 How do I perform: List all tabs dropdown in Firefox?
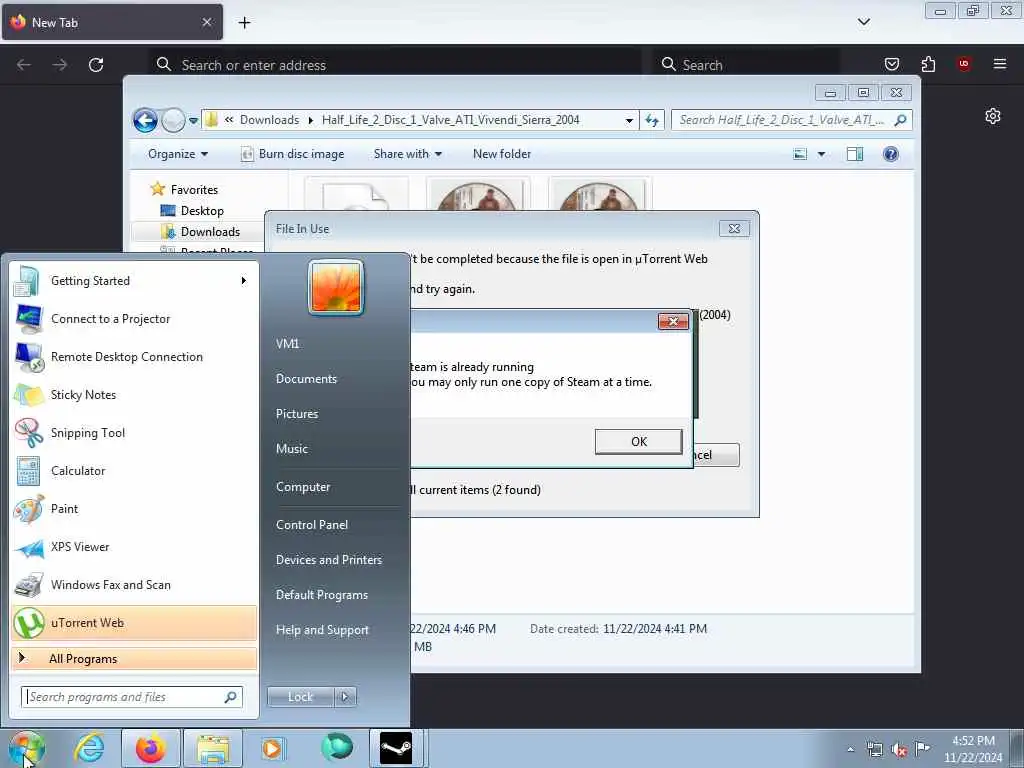tap(863, 22)
